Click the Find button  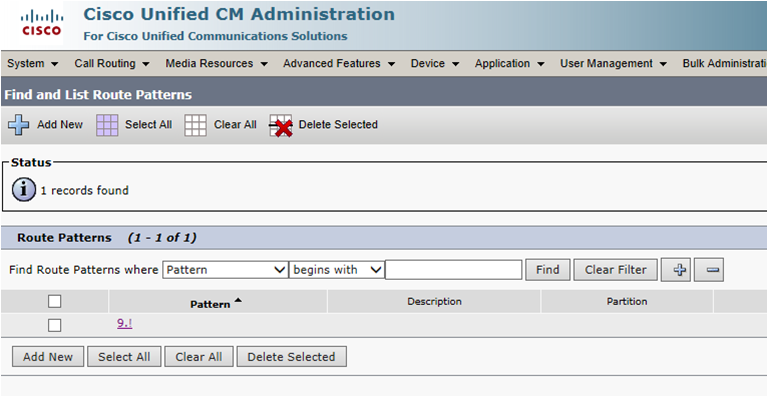point(548,270)
